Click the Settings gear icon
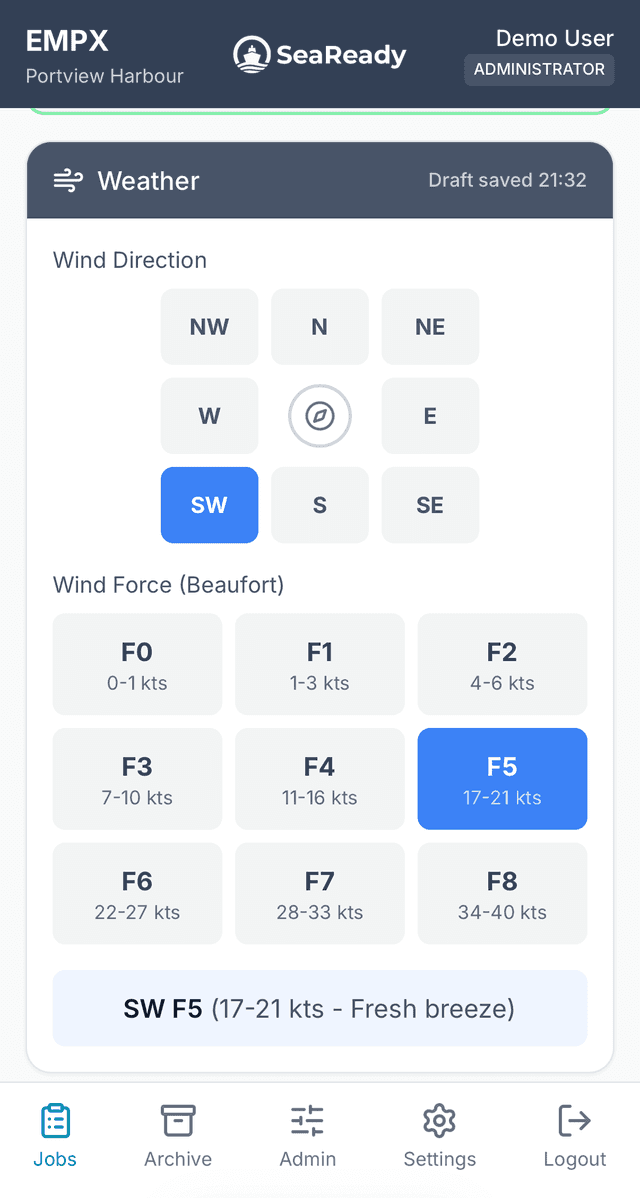This screenshot has height=1198, width=640. click(x=439, y=1121)
